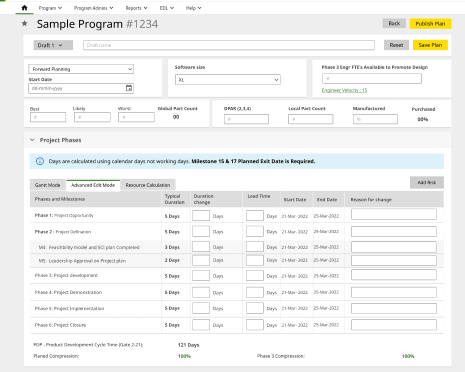Switch to Gantt Mode tab
Image resolution: width=465 pixels, height=372 pixels.
48,185
